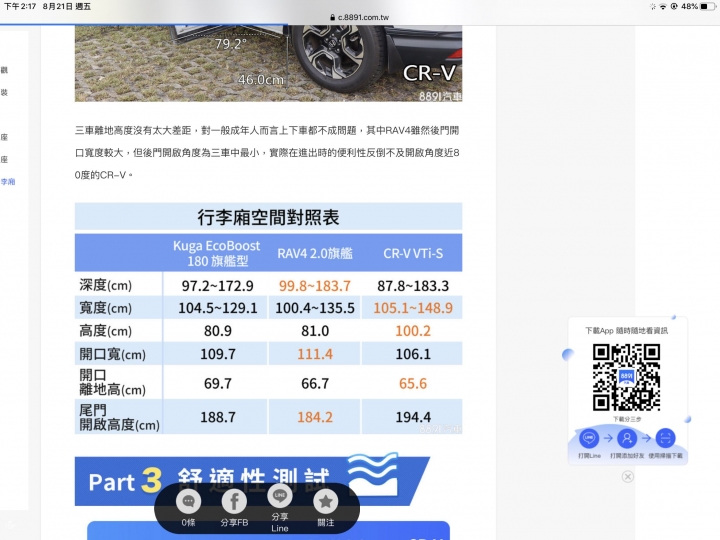Tap the orange value 111.4
This screenshot has width=720, height=540.
pos(315,354)
